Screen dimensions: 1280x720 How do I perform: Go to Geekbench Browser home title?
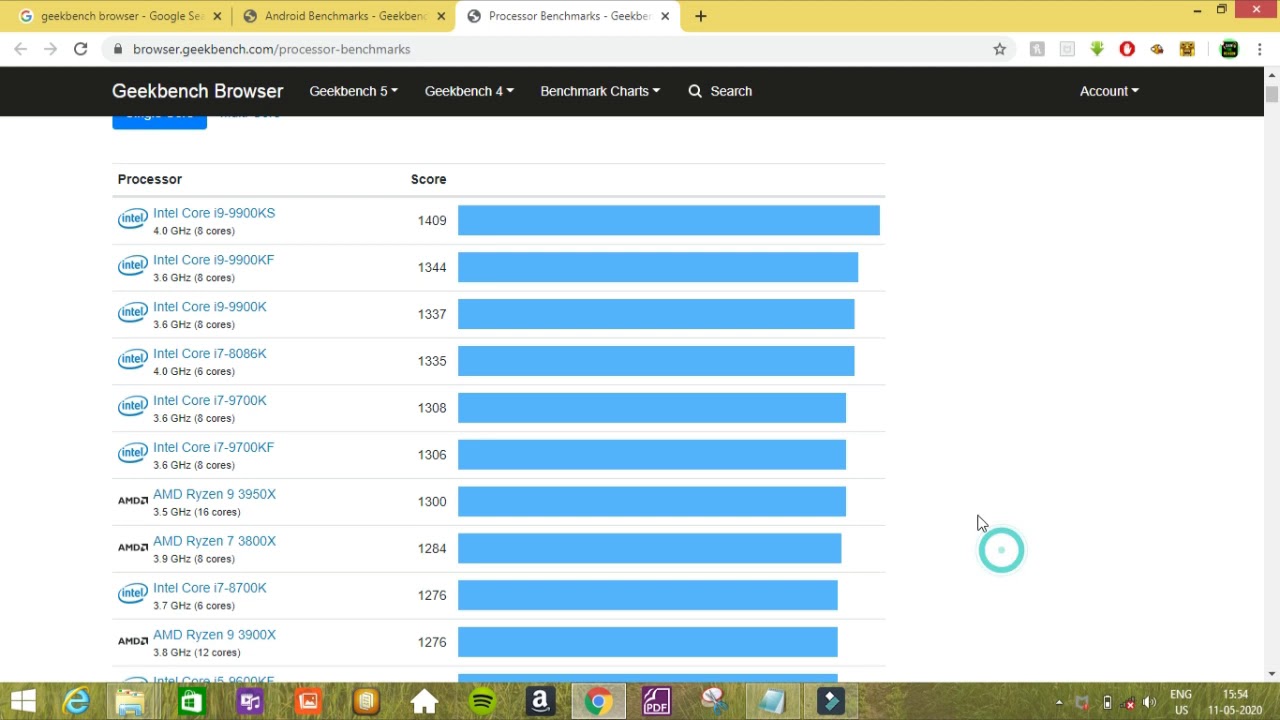pos(198,91)
